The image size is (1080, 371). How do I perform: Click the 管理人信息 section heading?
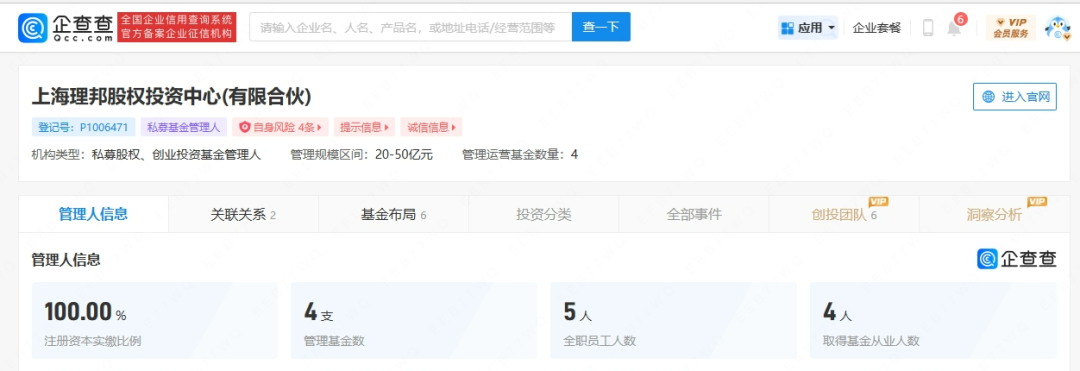(66, 259)
